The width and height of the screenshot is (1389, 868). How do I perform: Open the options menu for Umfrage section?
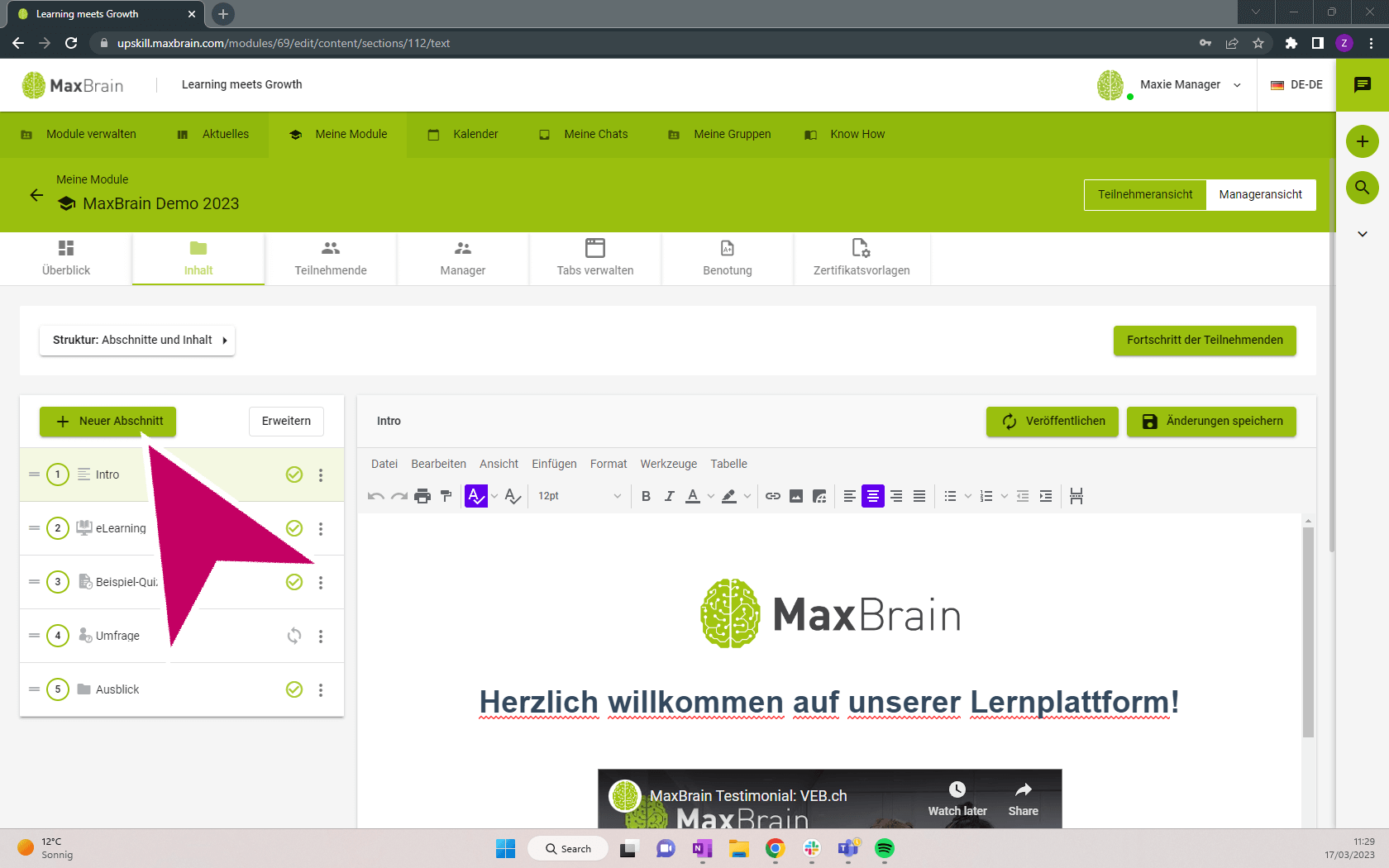321,637
